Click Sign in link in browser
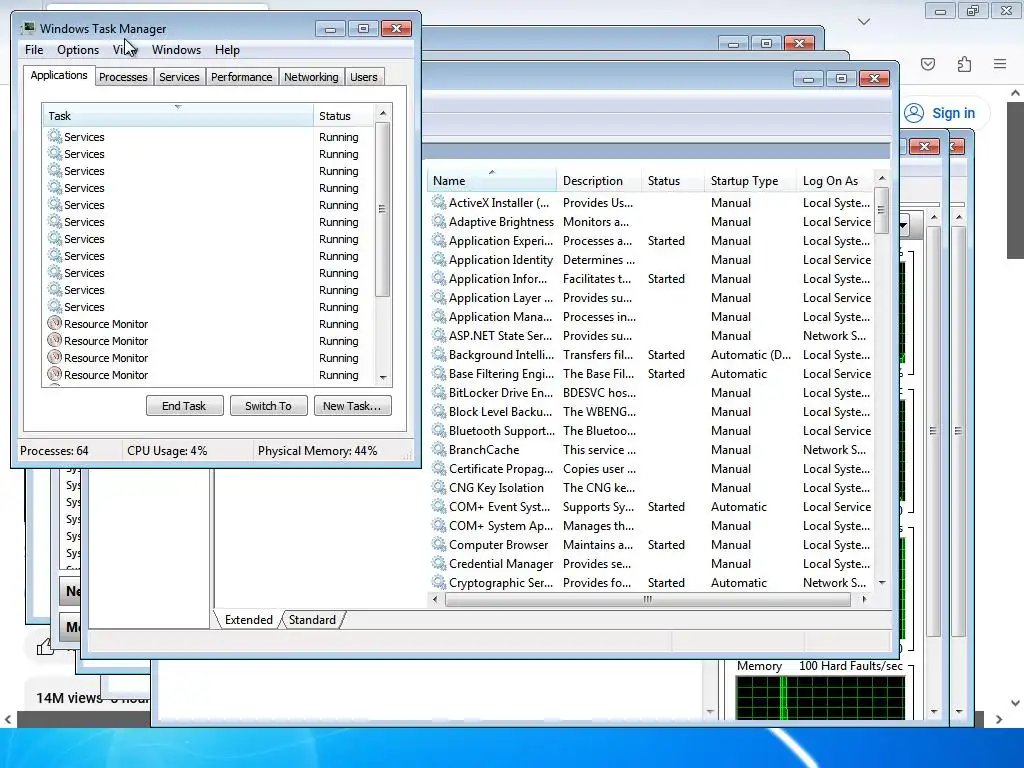Viewport: 1024px width, 768px height. [953, 113]
